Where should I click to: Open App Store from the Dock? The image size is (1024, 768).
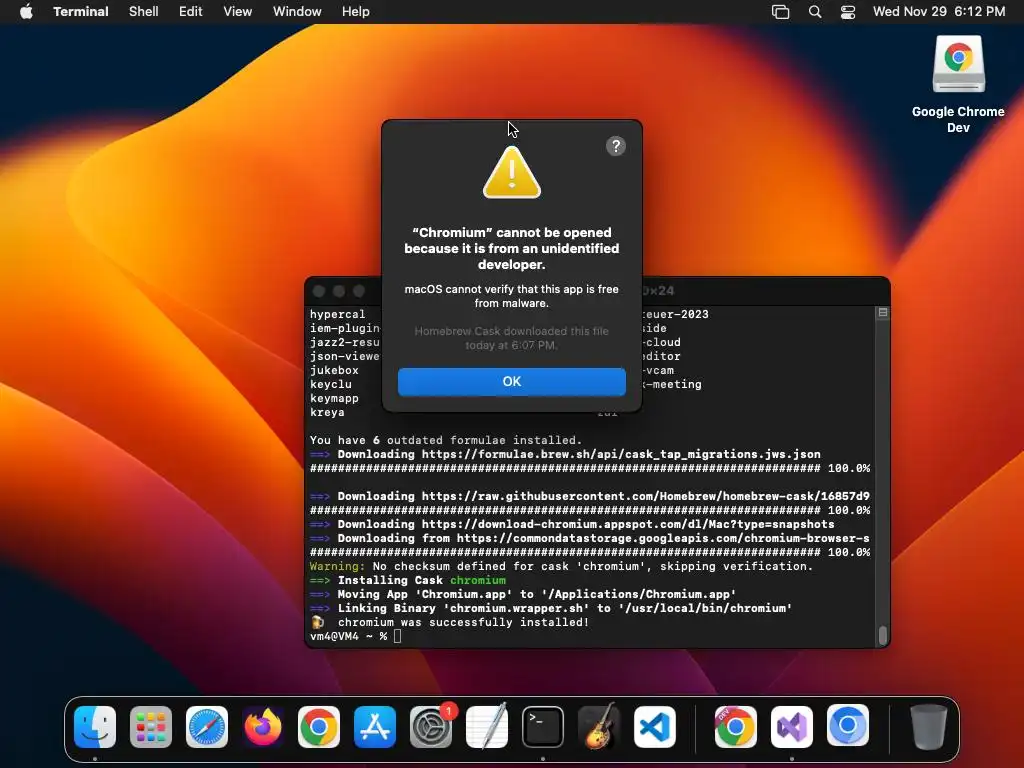click(375, 726)
